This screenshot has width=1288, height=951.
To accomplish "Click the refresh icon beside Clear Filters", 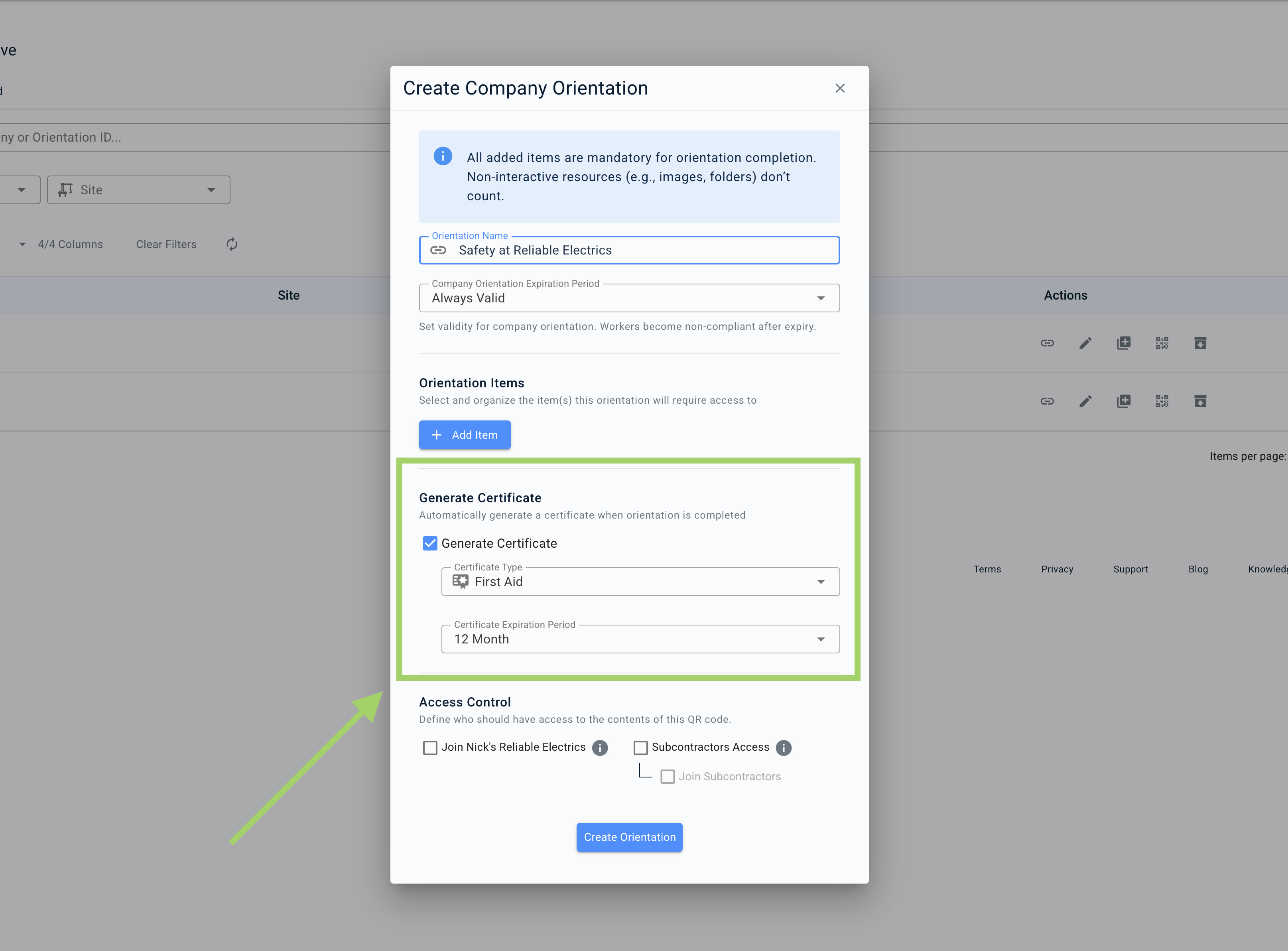I will pyautogui.click(x=232, y=244).
